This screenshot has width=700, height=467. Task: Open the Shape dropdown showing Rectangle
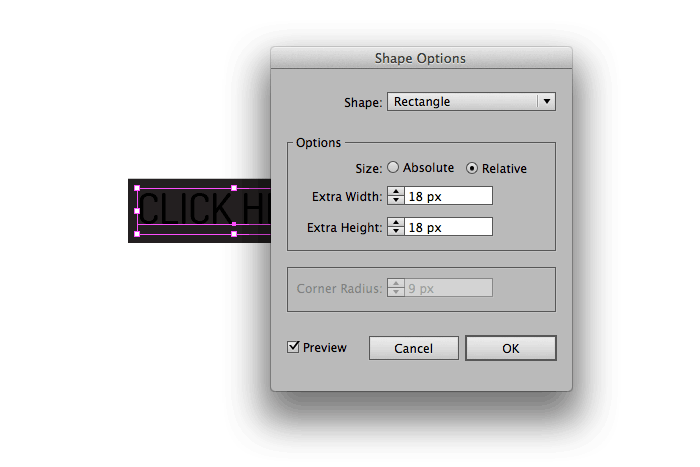[x=471, y=102]
